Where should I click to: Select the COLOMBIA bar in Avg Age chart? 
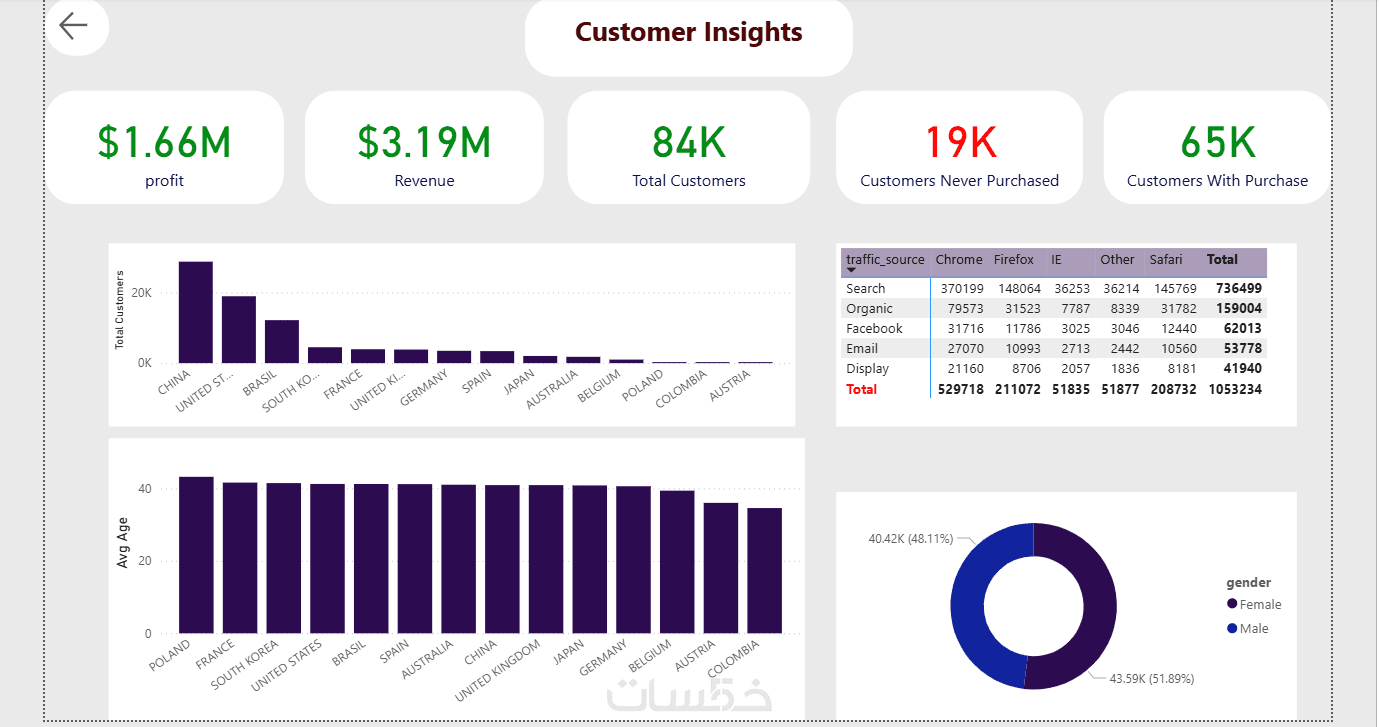(x=765, y=570)
